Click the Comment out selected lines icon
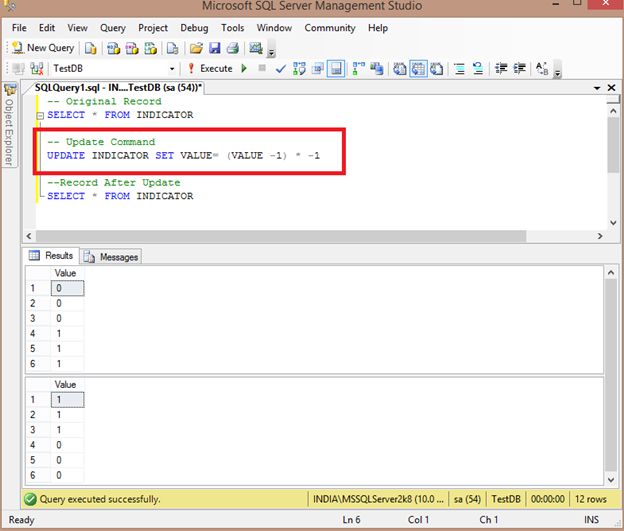This screenshot has width=624, height=531. (x=460, y=68)
